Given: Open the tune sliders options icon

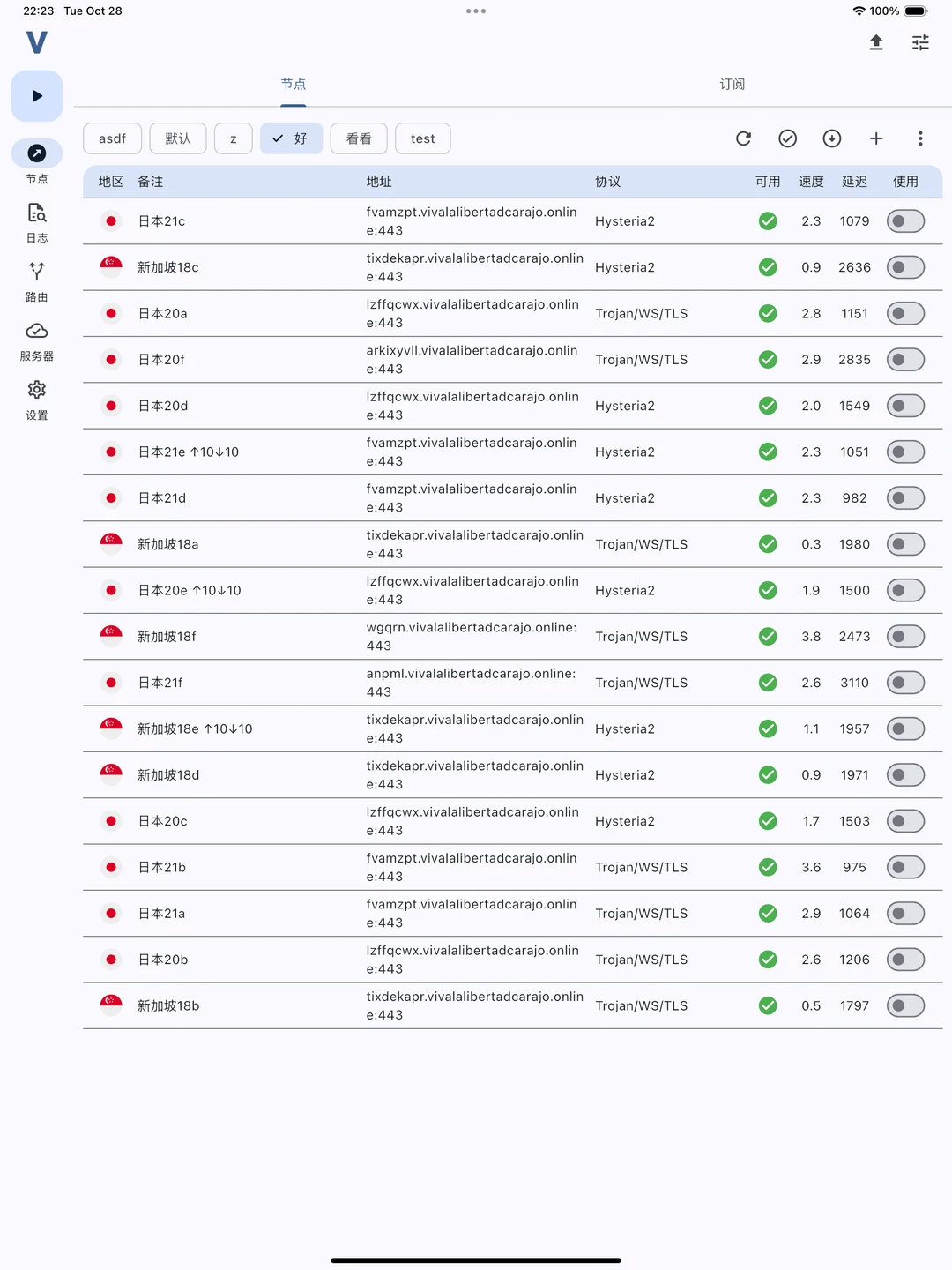Looking at the screenshot, I should [x=920, y=42].
